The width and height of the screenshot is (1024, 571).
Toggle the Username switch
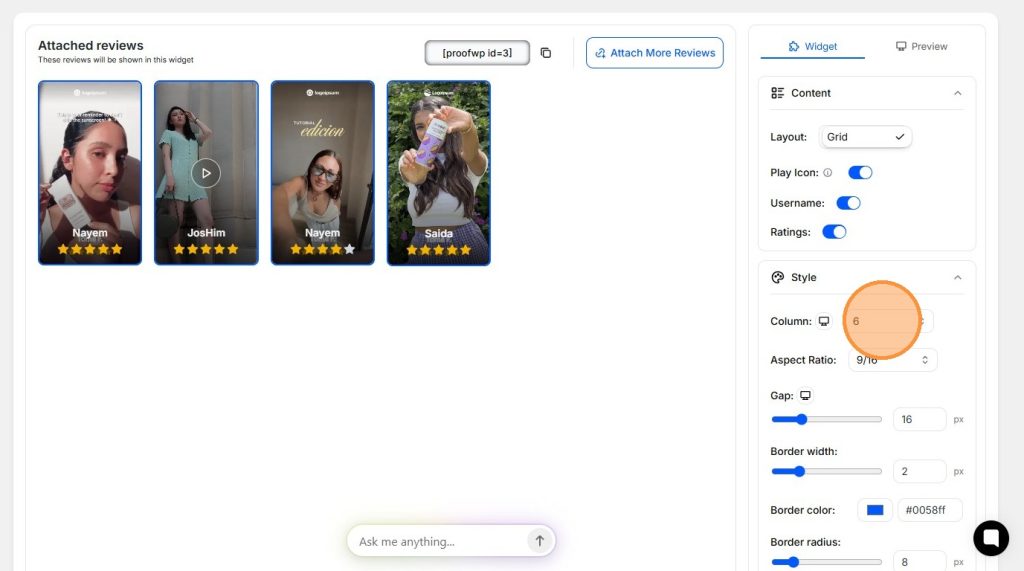(848, 203)
